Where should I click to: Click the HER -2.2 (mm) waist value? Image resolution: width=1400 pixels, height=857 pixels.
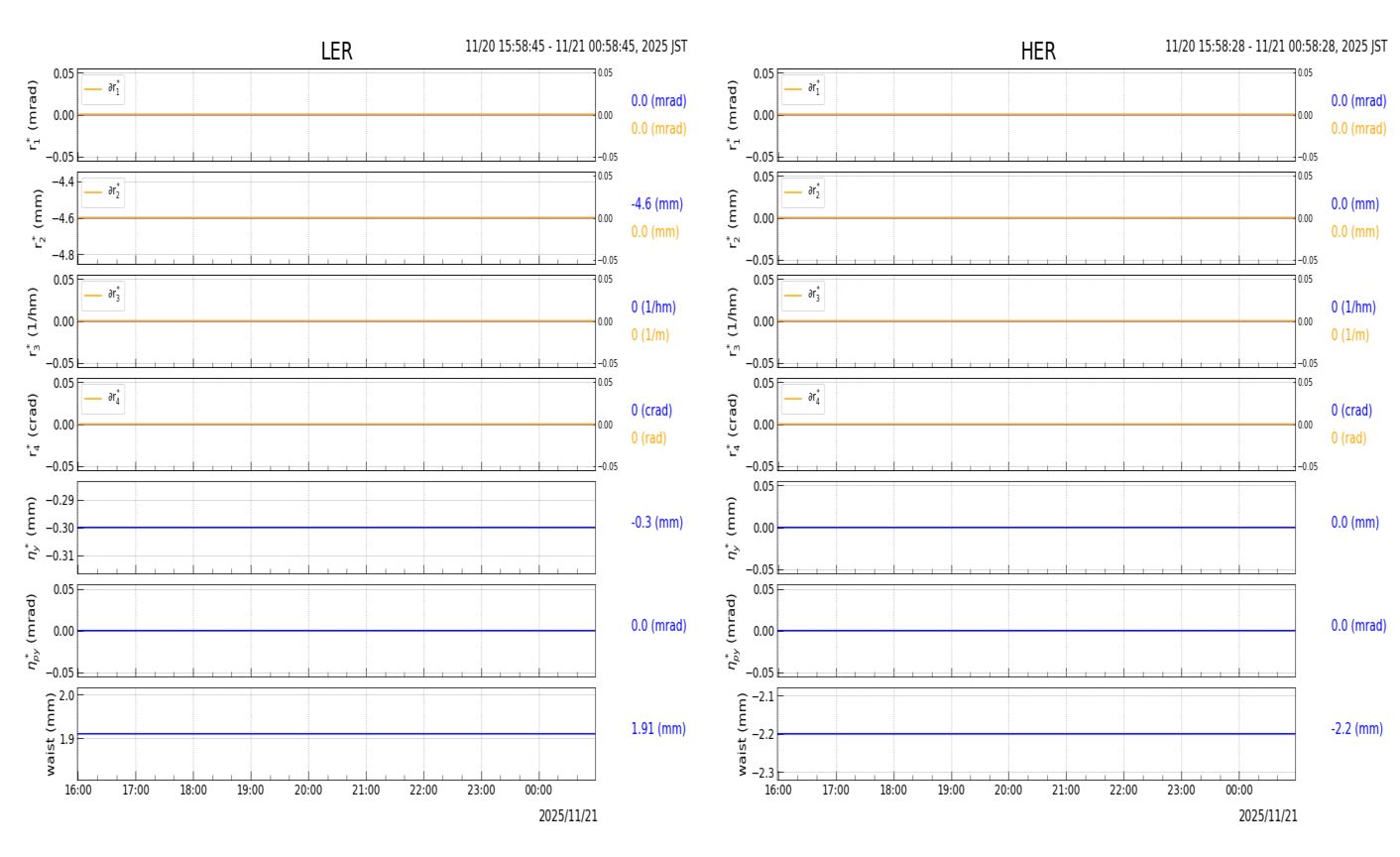1356,729
